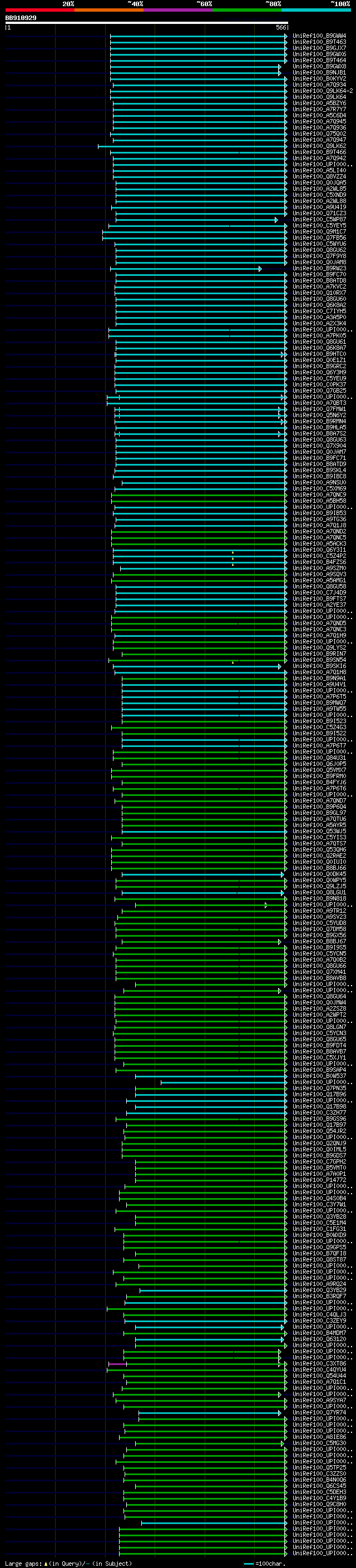Screen dimensions: 356x1568
Task: Select hit label UniRef100_C7GPH2
Action: [319, 1161]
